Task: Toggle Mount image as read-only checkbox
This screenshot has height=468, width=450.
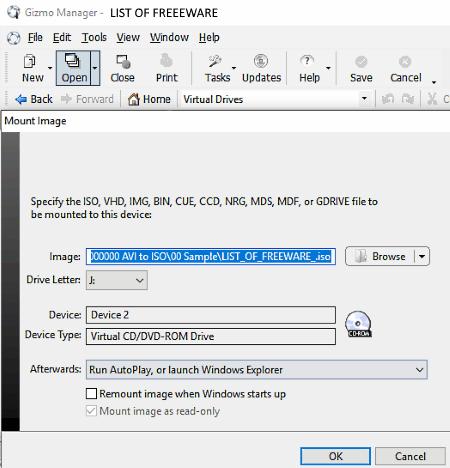Action: tap(91, 411)
